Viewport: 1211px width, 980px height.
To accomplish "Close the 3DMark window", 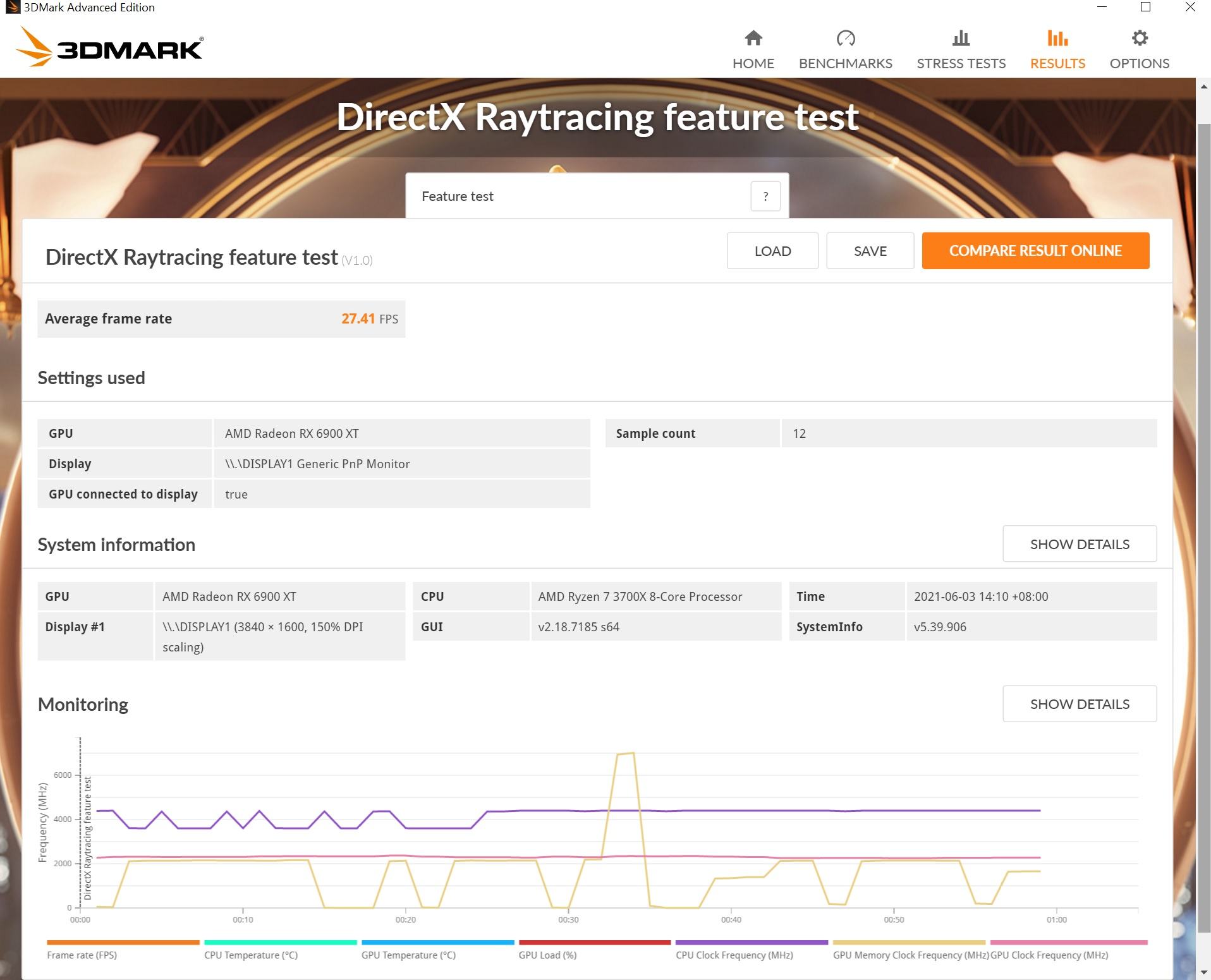I will [1190, 8].
